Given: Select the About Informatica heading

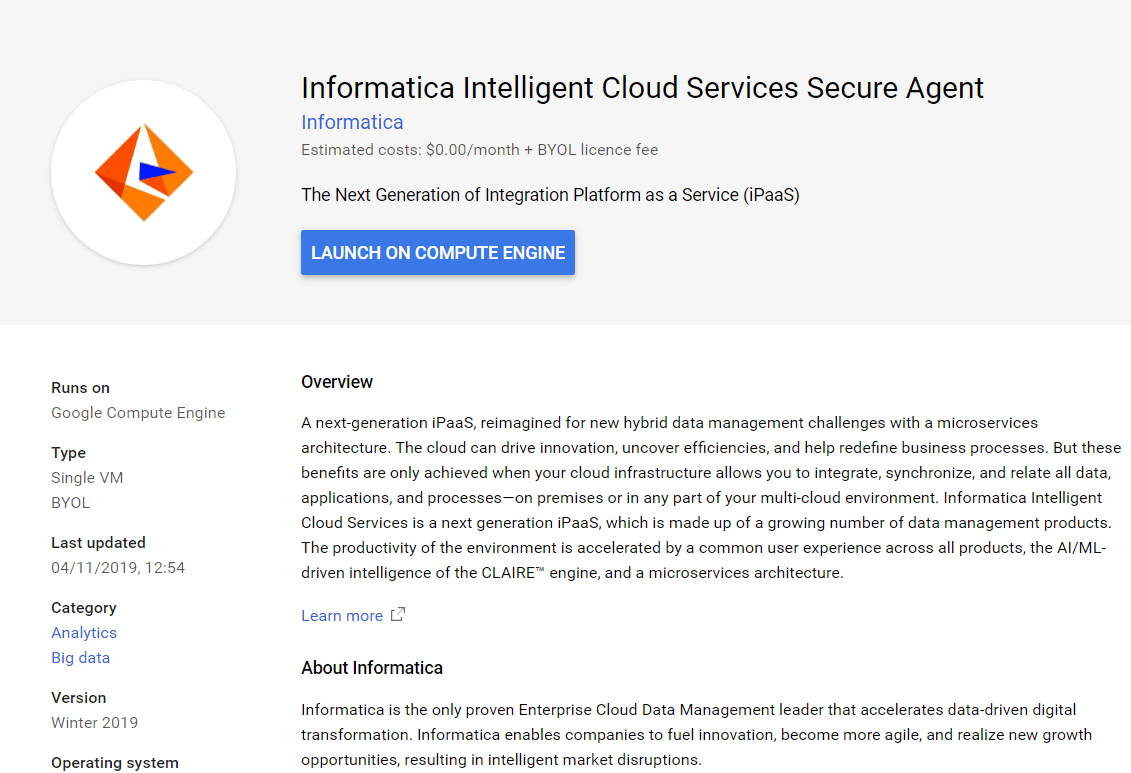Looking at the screenshot, I should point(372,667).
